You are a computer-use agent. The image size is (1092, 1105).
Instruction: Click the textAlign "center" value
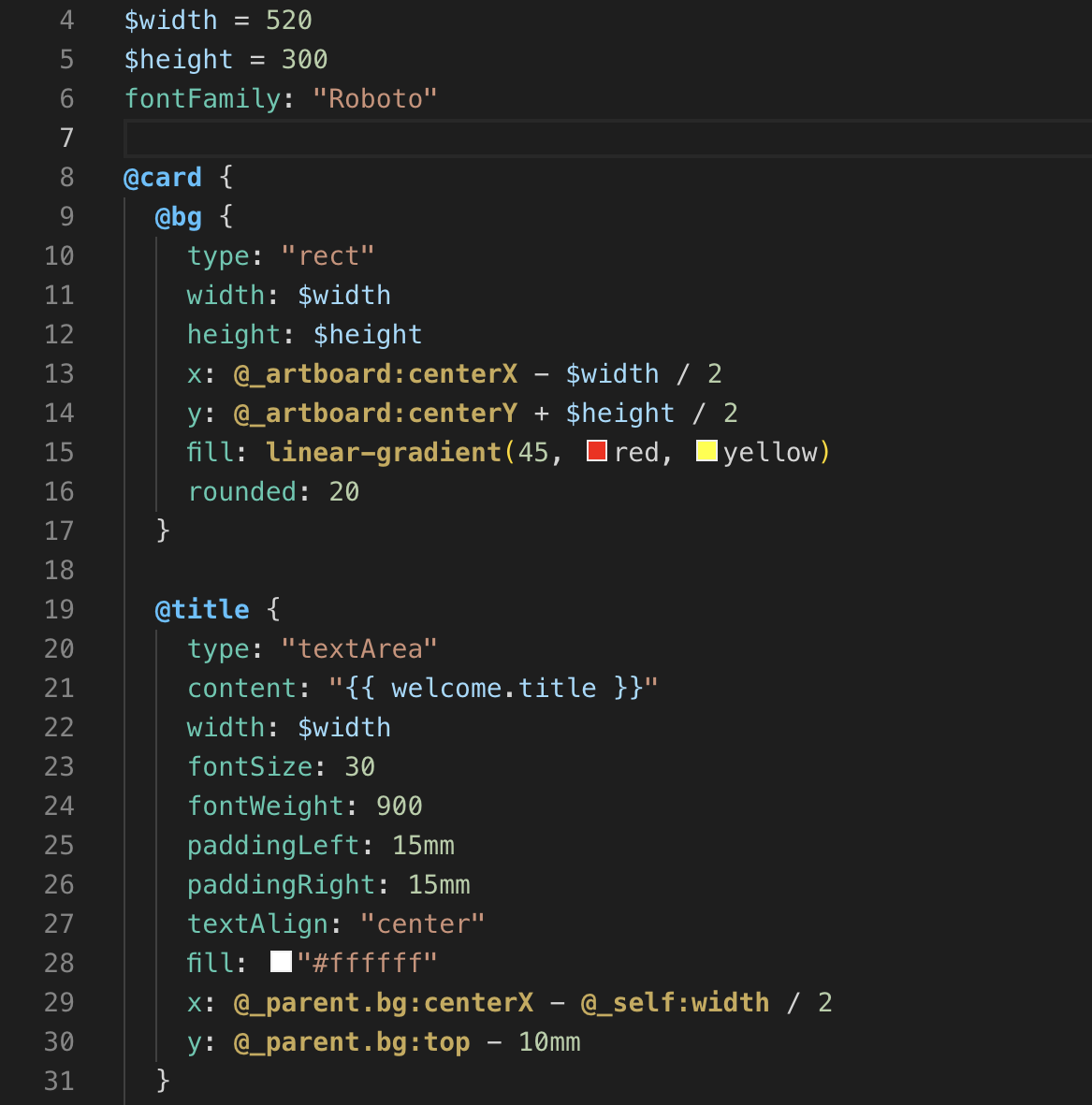click(422, 924)
